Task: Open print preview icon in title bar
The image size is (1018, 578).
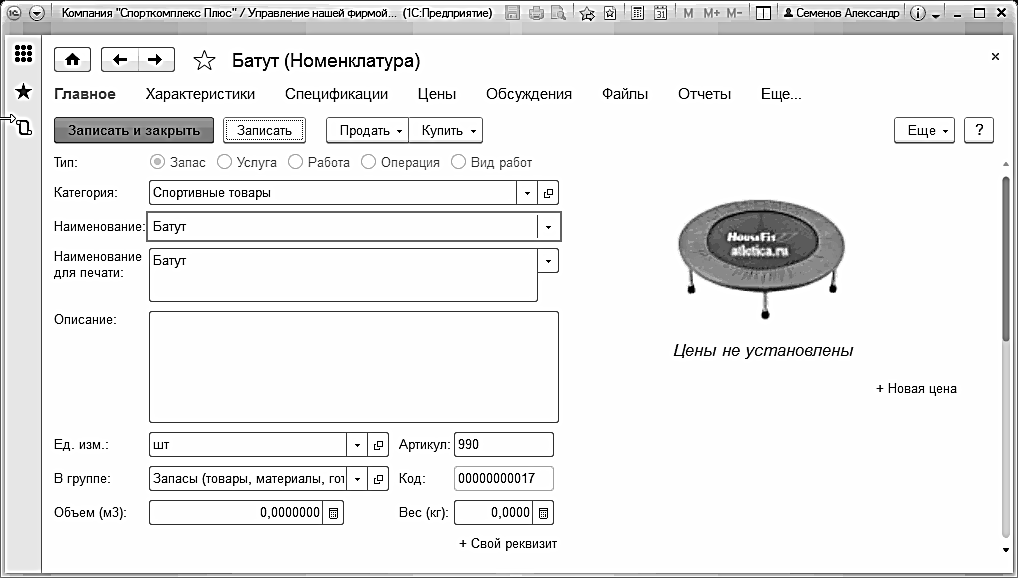Action: (558, 13)
